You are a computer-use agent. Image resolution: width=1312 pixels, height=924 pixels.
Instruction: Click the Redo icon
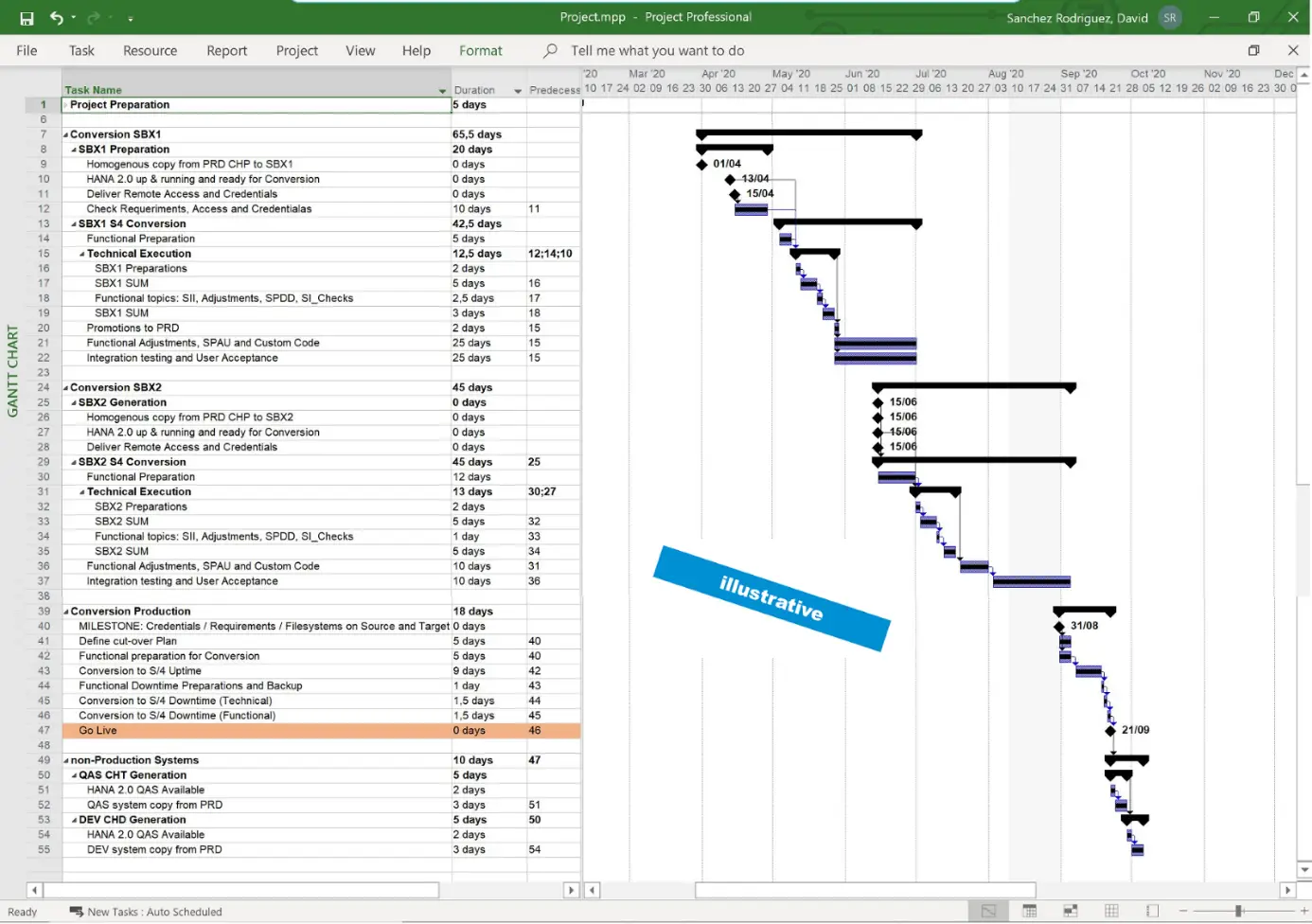point(93,18)
